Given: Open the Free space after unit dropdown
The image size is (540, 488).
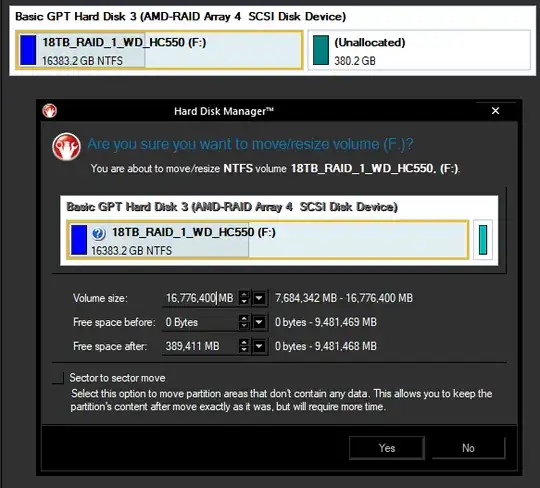Looking at the screenshot, I should pyautogui.click(x=259, y=346).
